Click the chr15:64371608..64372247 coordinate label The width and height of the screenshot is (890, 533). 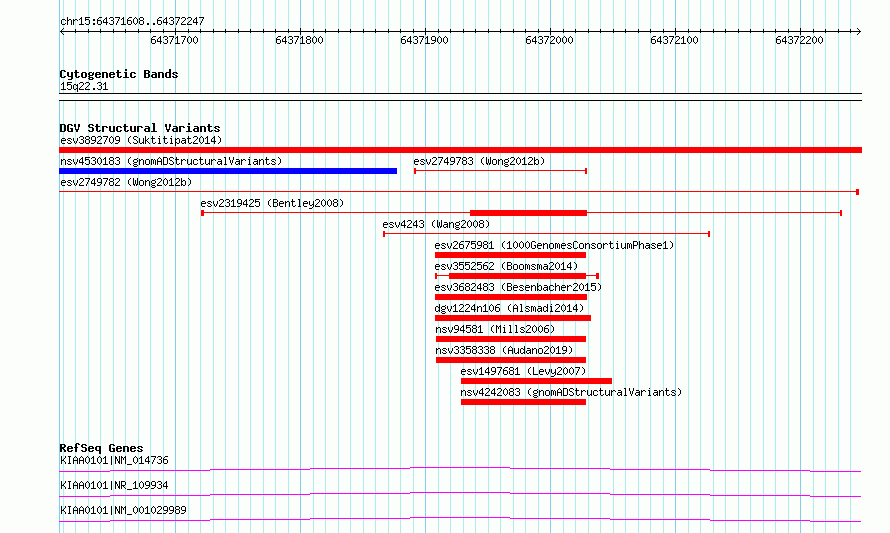coord(132,22)
